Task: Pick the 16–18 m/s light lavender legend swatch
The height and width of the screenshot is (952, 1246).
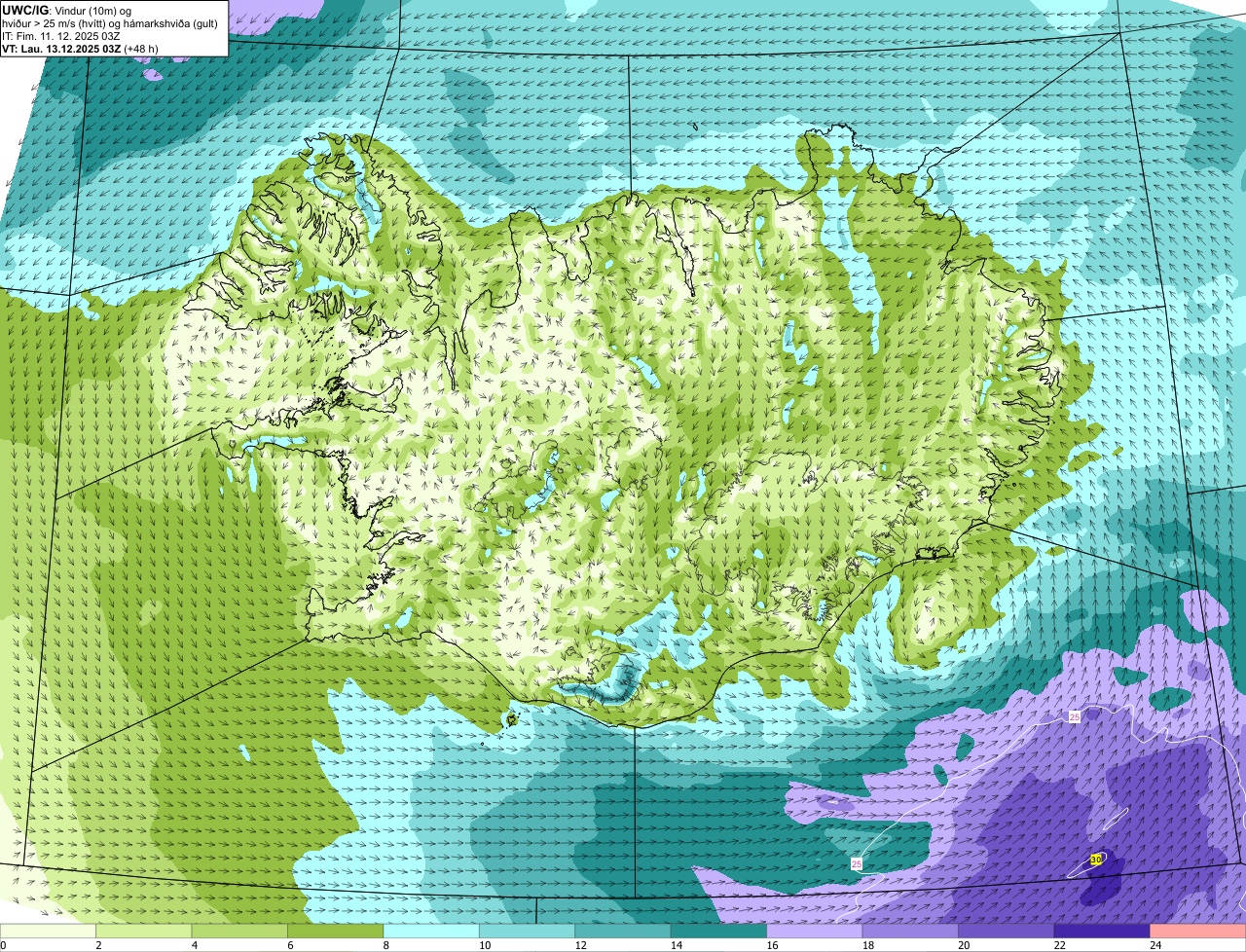Action: 815,931
